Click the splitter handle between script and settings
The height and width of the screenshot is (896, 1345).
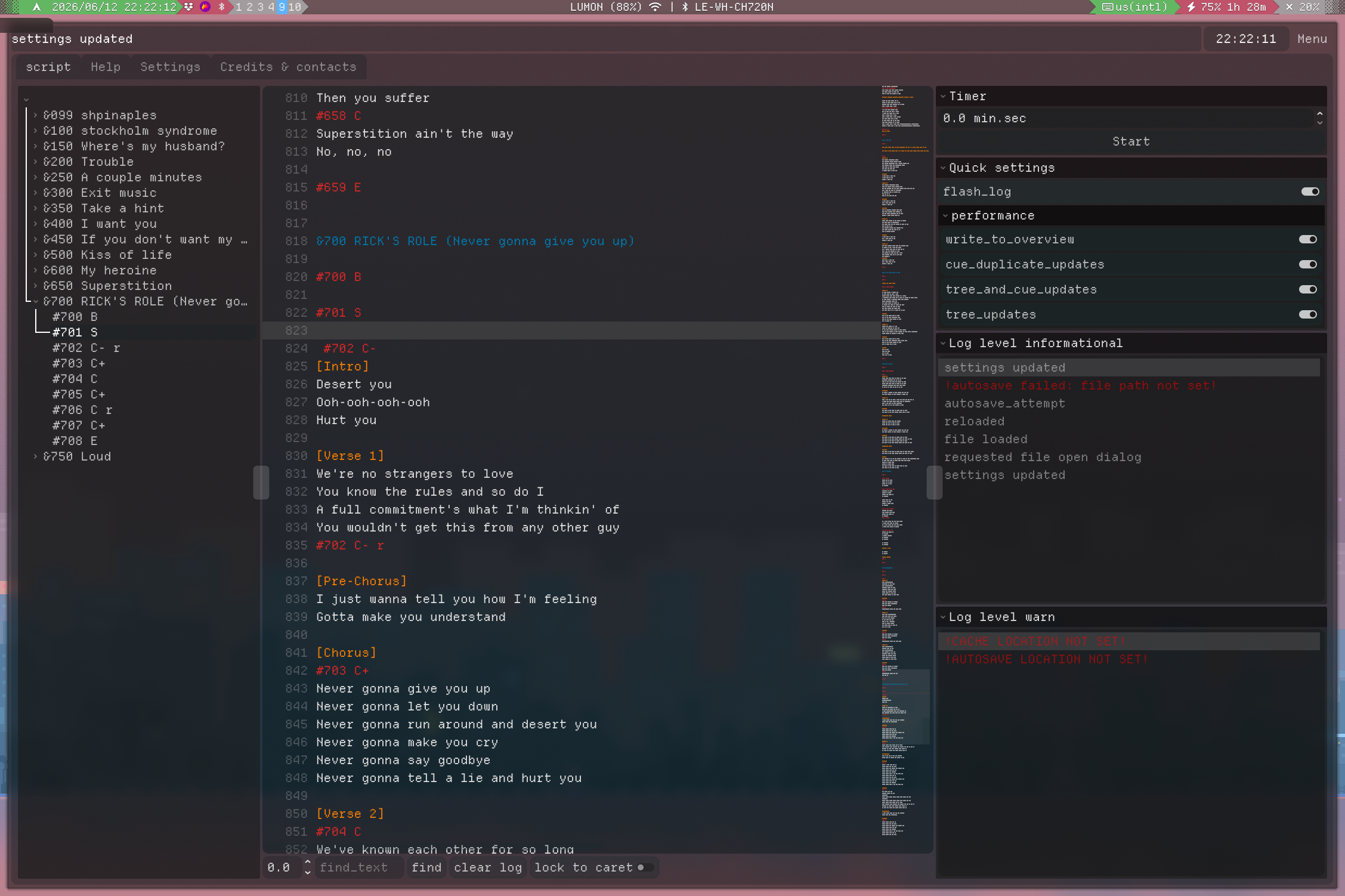(934, 482)
